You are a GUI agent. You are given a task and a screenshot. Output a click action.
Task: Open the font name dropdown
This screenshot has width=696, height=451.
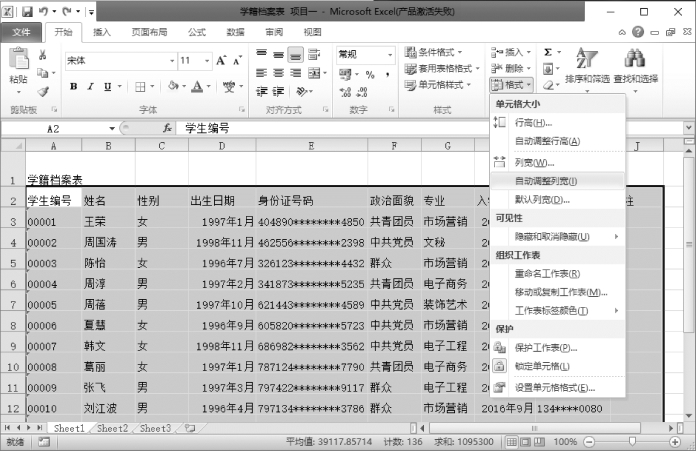click(170, 60)
